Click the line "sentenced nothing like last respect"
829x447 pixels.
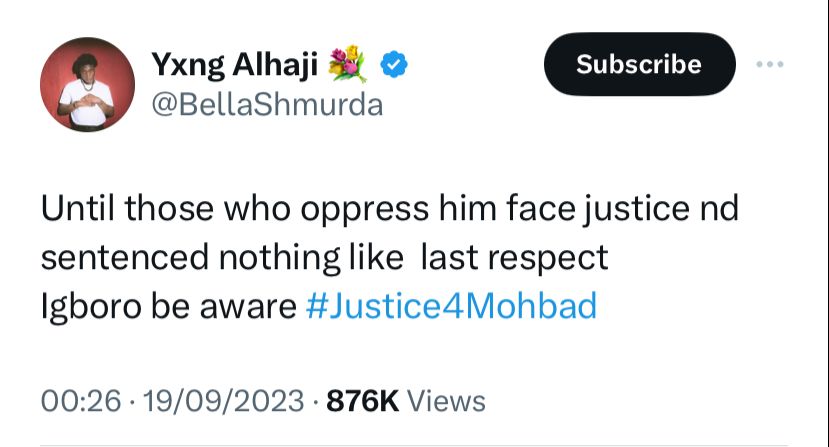(325, 257)
